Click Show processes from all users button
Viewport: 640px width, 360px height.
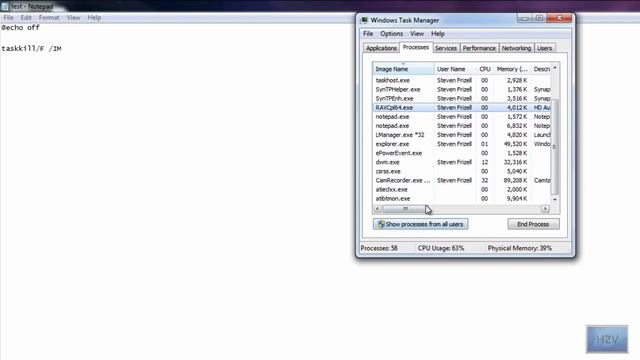(420, 224)
